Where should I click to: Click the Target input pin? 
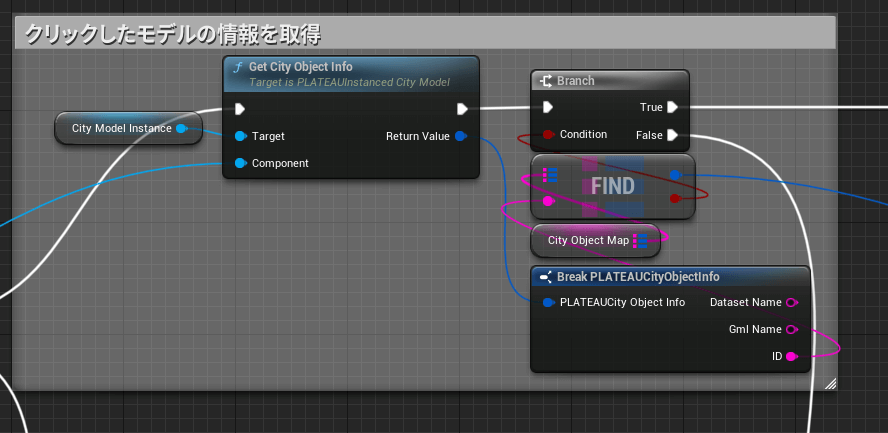point(240,136)
